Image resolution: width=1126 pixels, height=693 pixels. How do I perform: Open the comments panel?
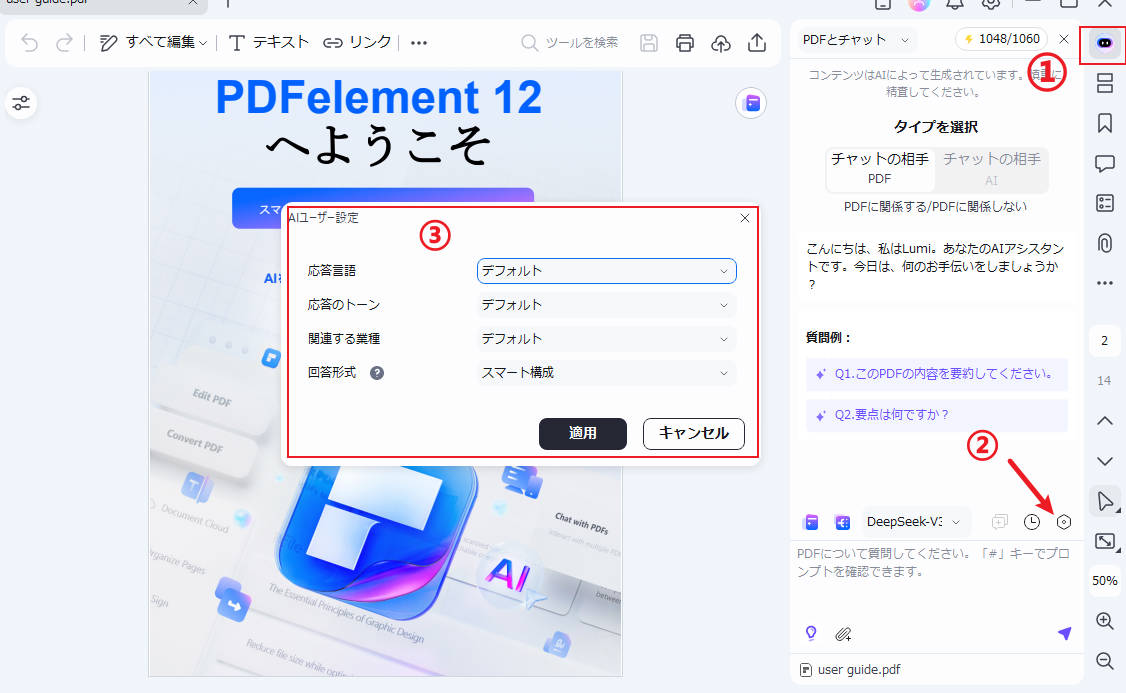click(1104, 163)
